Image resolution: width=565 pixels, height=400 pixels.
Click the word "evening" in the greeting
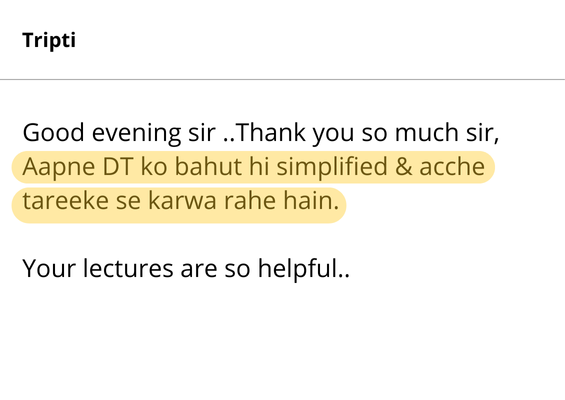click(136, 133)
